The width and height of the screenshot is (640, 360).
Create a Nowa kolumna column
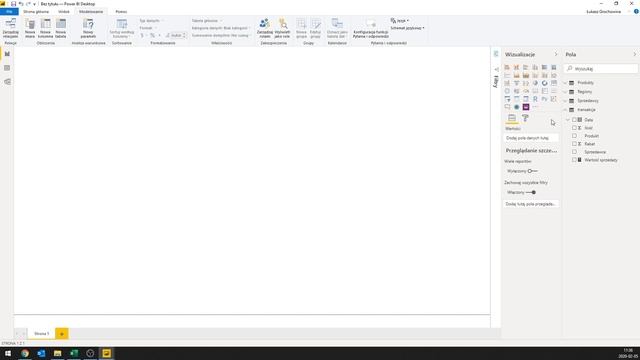coord(45,28)
